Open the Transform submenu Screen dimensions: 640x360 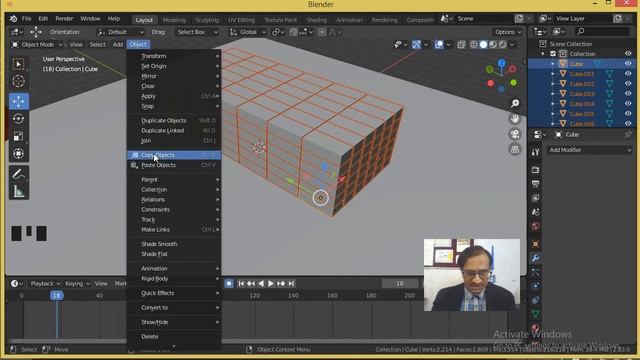pyautogui.click(x=174, y=56)
